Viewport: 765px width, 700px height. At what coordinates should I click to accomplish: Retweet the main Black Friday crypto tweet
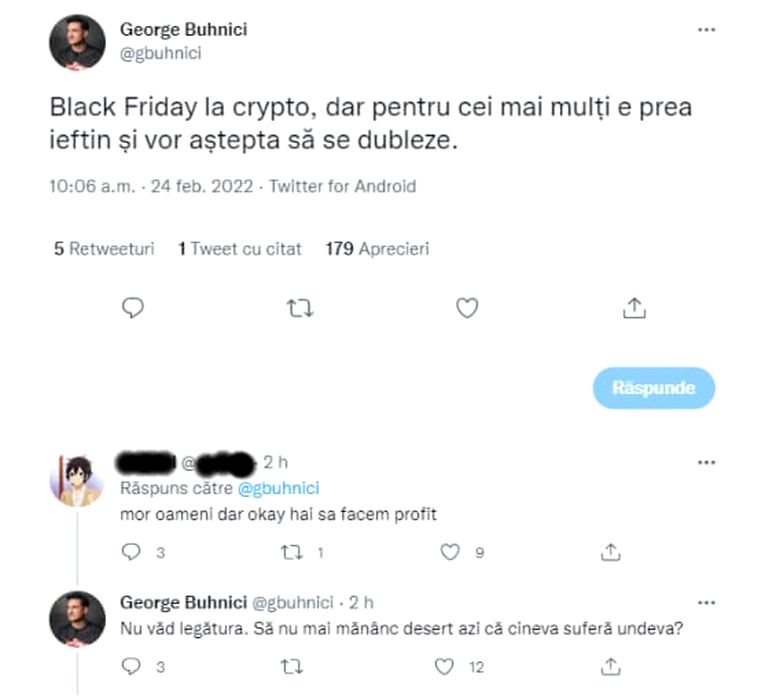tap(300, 308)
